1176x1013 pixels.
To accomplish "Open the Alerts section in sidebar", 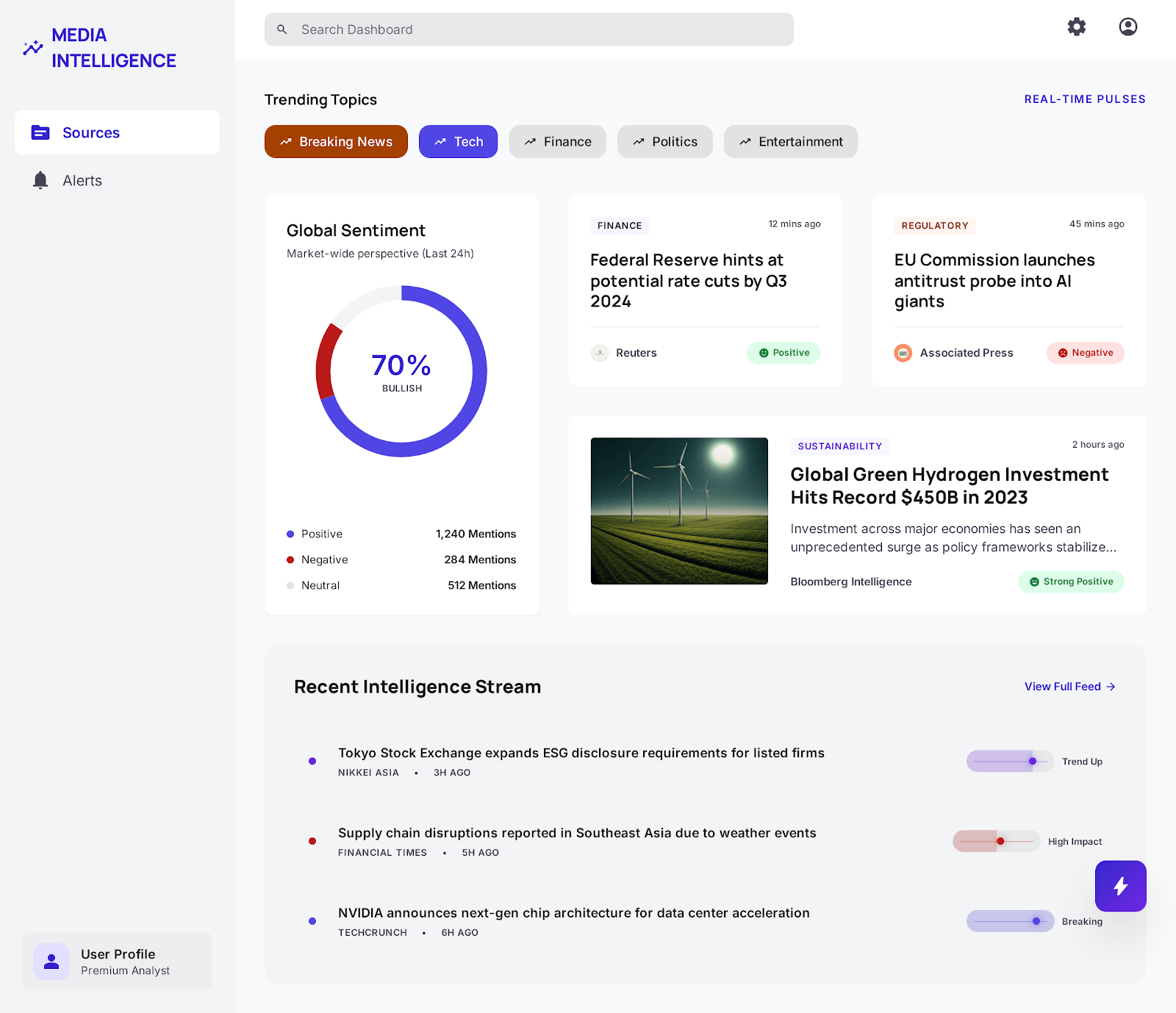I will tap(82, 181).
